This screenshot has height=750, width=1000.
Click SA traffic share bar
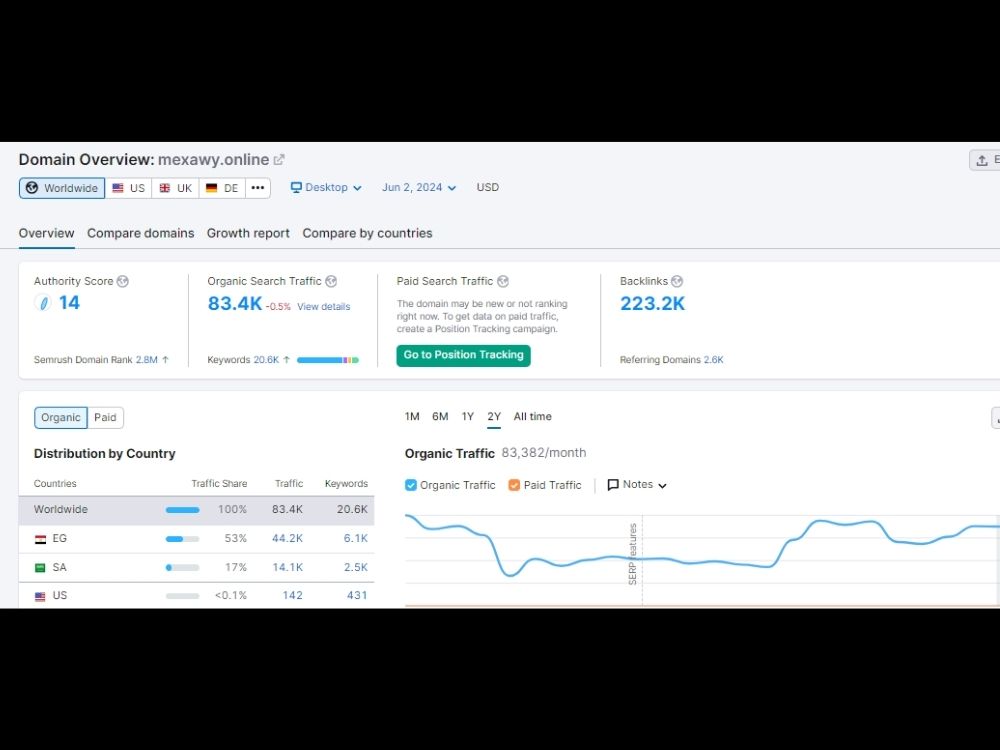click(x=182, y=568)
